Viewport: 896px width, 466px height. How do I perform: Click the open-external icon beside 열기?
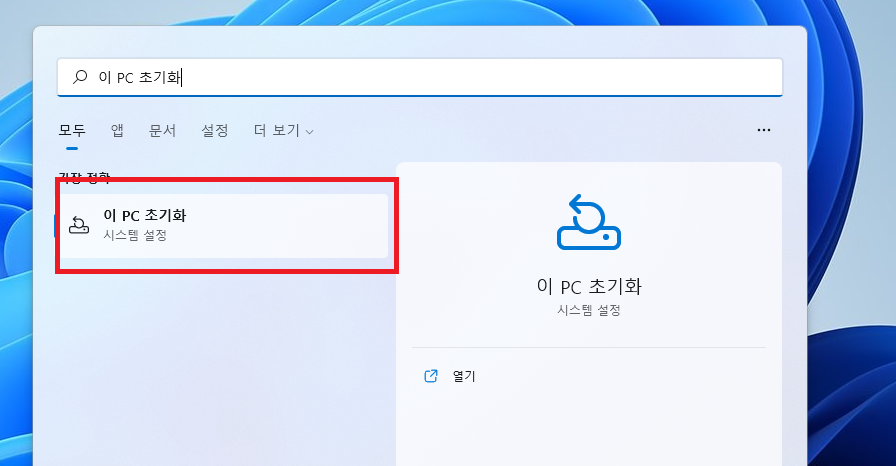pos(431,377)
